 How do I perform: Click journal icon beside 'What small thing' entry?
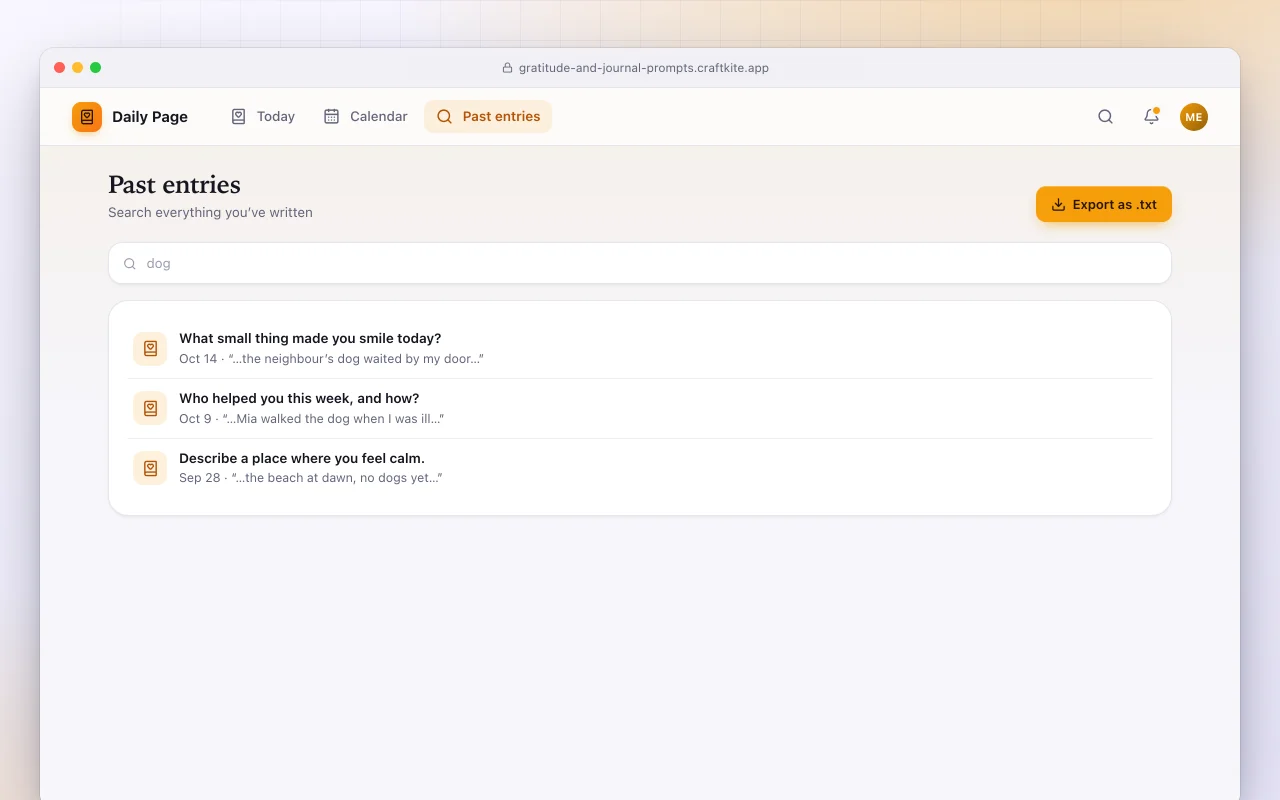[150, 349]
